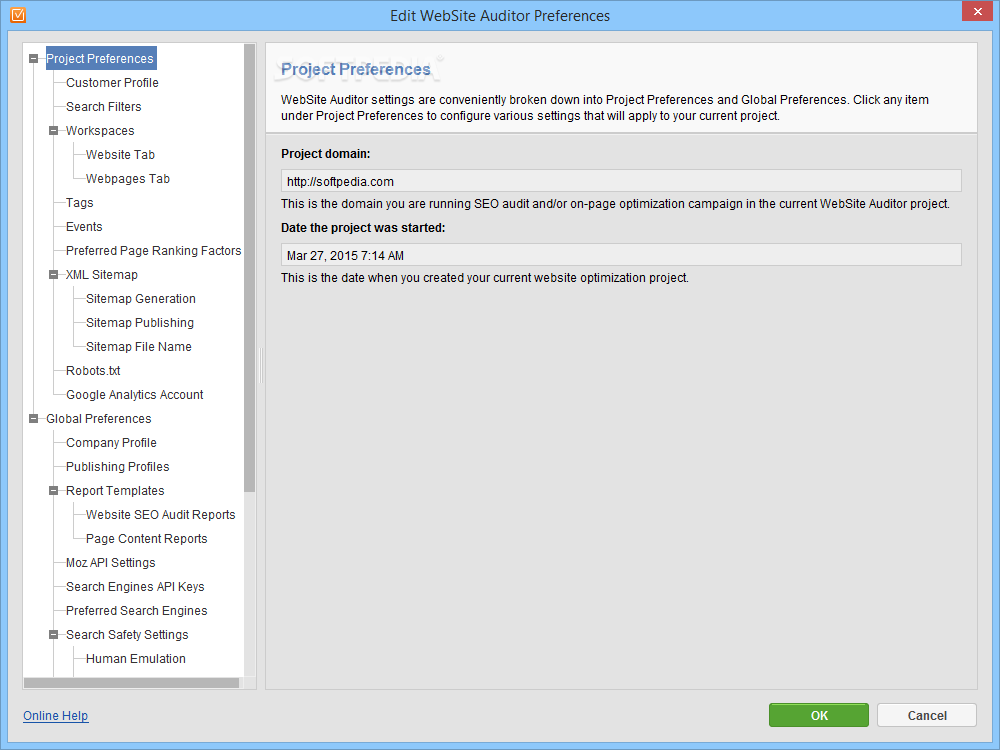Viewport: 1000px width, 750px height.
Task: Select the Workspaces tree item
Action: 100,131
